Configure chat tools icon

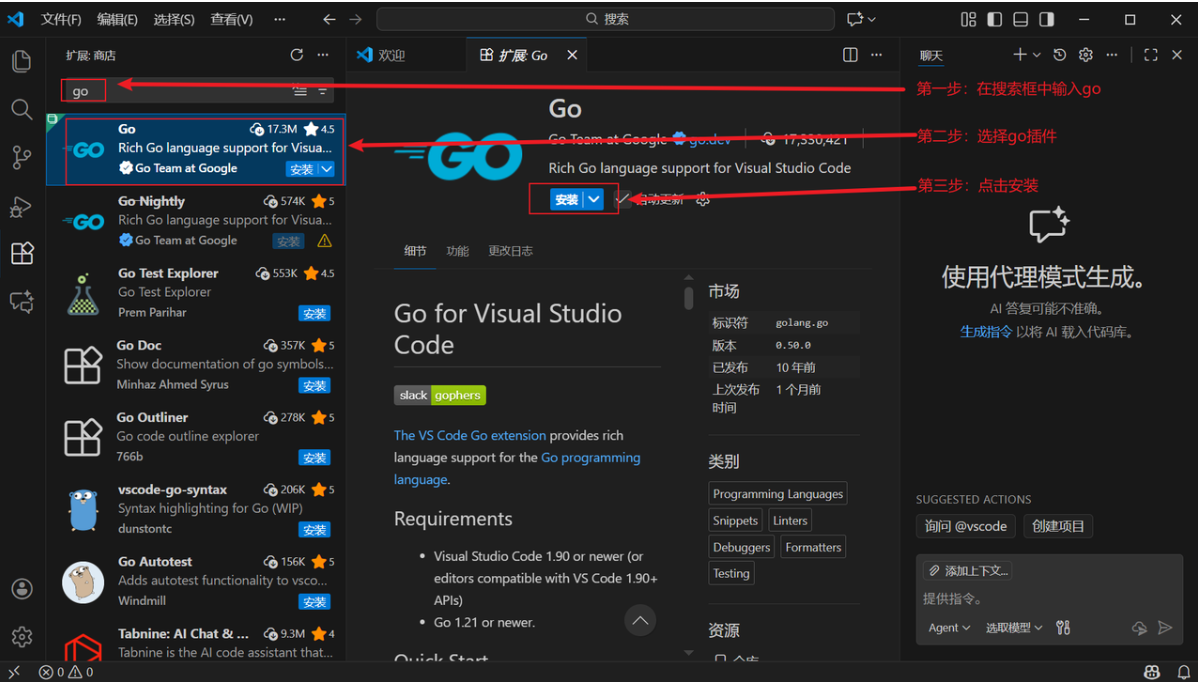click(x=1063, y=628)
